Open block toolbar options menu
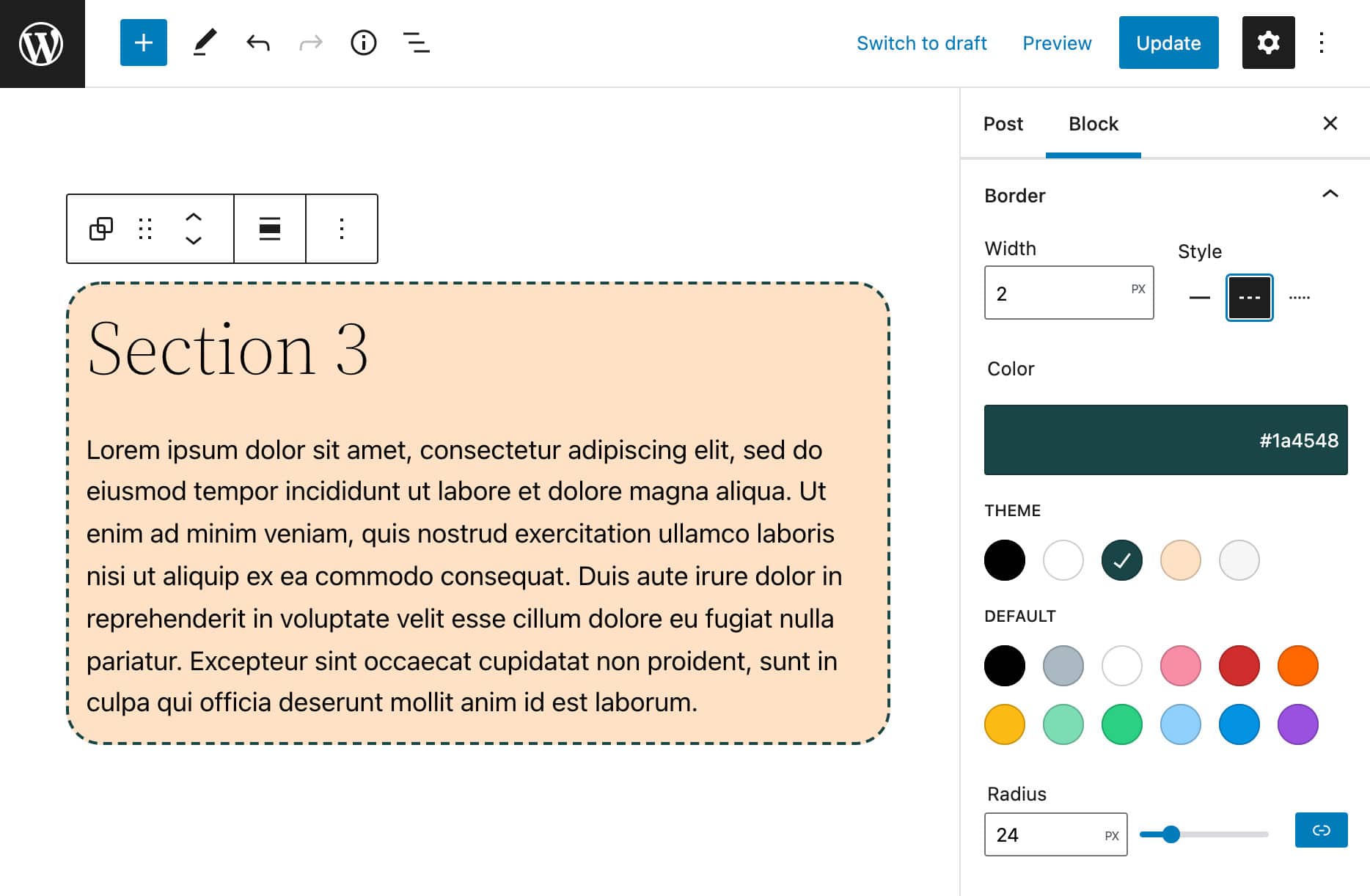The image size is (1370, 896). pos(341,229)
